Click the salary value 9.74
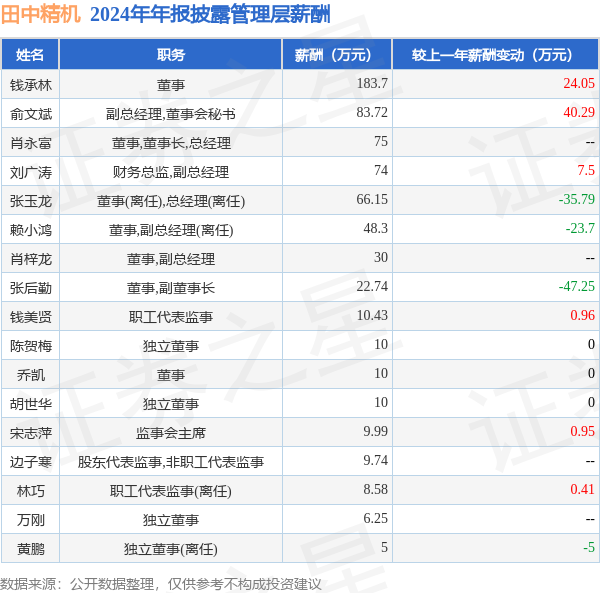600x593 pixels. coord(376,460)
